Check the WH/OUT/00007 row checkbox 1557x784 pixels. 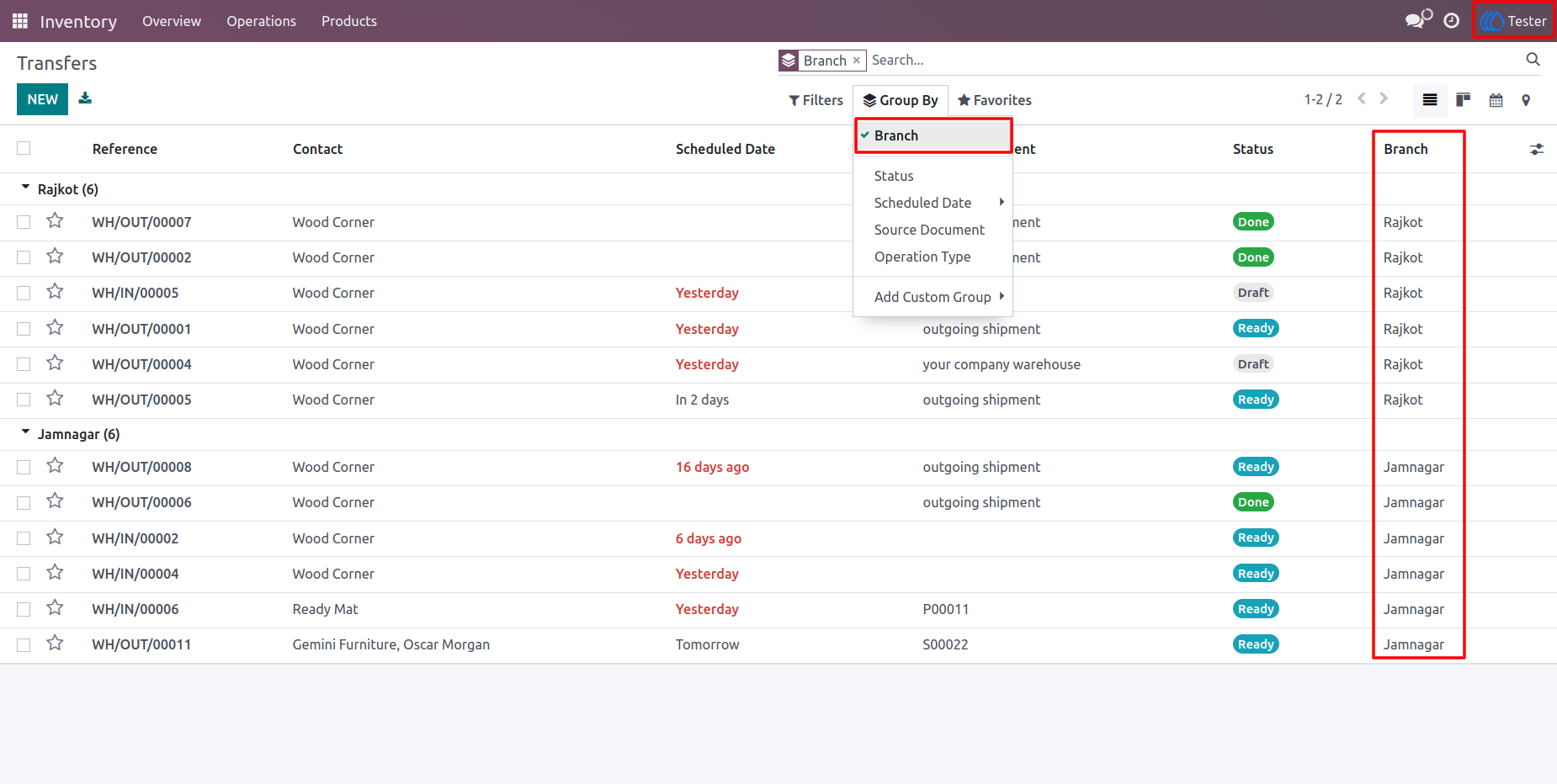(x=24, y=222)
